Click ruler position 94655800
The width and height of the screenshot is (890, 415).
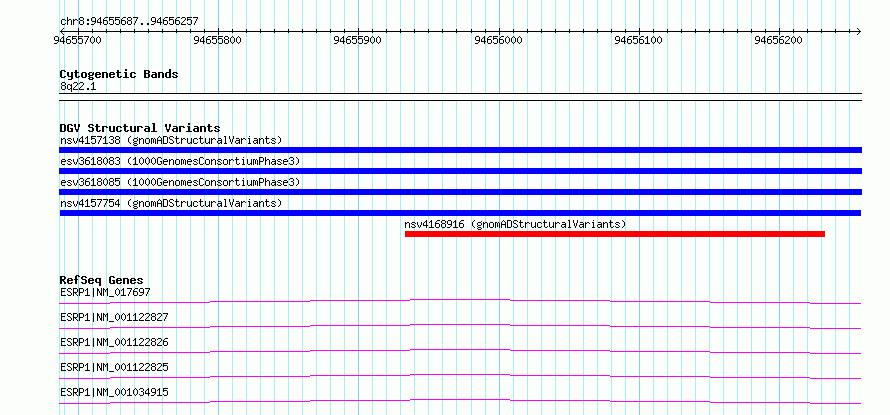pyautogui.click(x=219, y=40)
